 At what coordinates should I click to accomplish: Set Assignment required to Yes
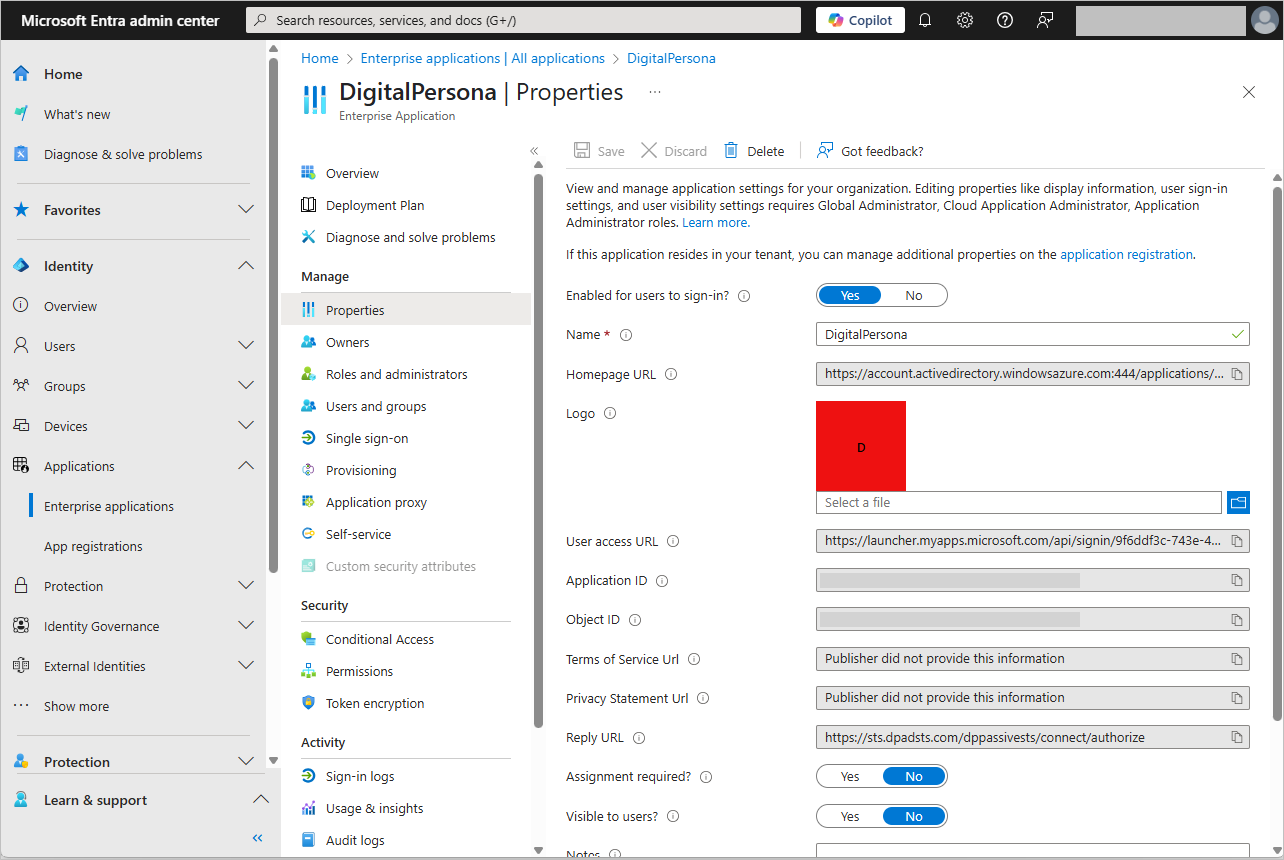coord(850,776)
